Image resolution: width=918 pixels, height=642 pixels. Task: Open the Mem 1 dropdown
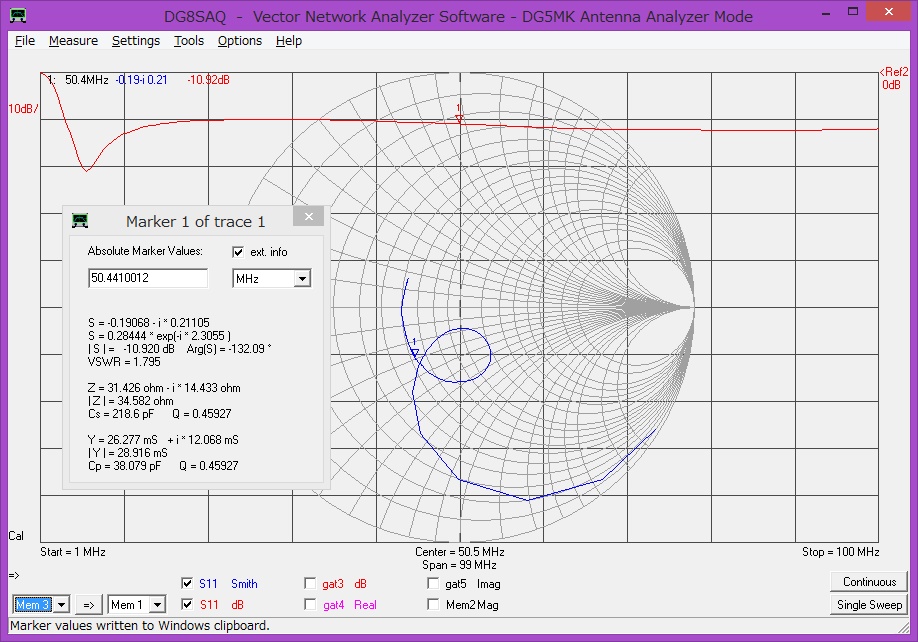tap(157, 605)
